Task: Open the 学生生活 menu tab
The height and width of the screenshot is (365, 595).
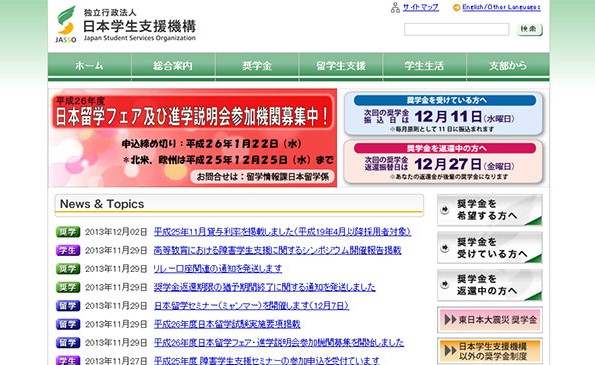Action: point(424,66)
